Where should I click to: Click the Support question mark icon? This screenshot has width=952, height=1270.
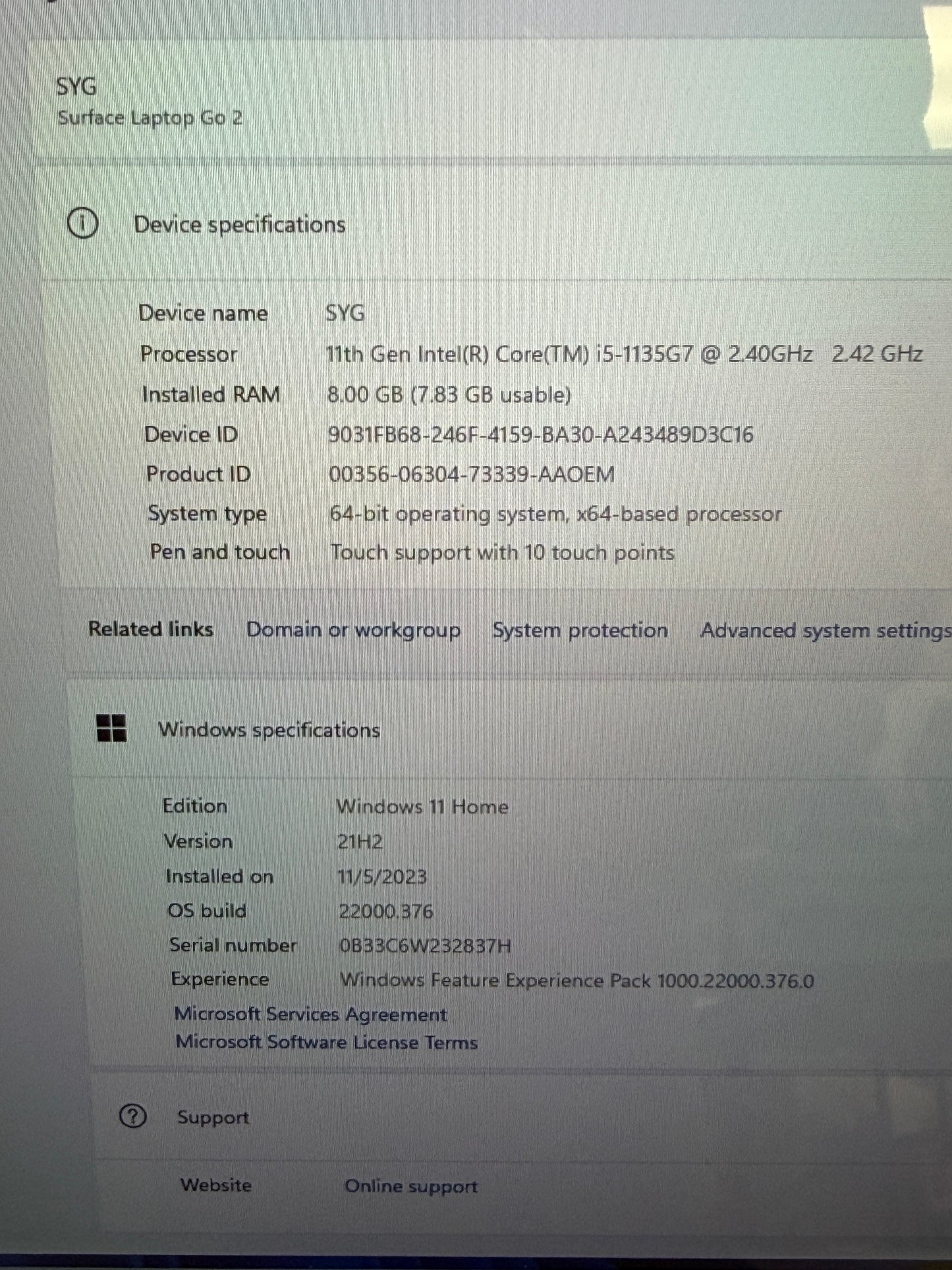pos(133,1116)
